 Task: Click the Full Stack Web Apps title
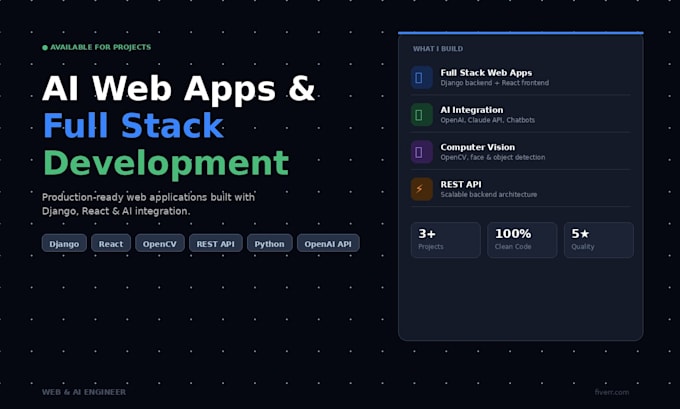pyautogui.click(x=486, y=73)
